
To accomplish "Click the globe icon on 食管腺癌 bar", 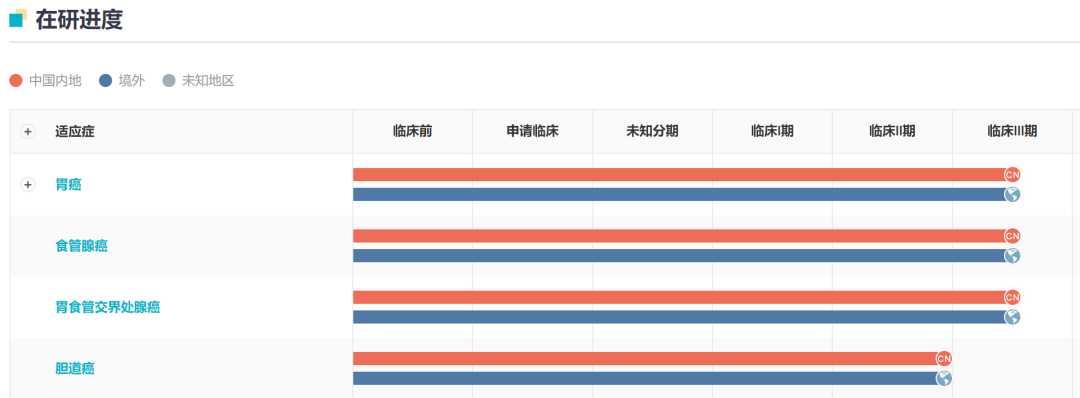I will point(1012,255).
